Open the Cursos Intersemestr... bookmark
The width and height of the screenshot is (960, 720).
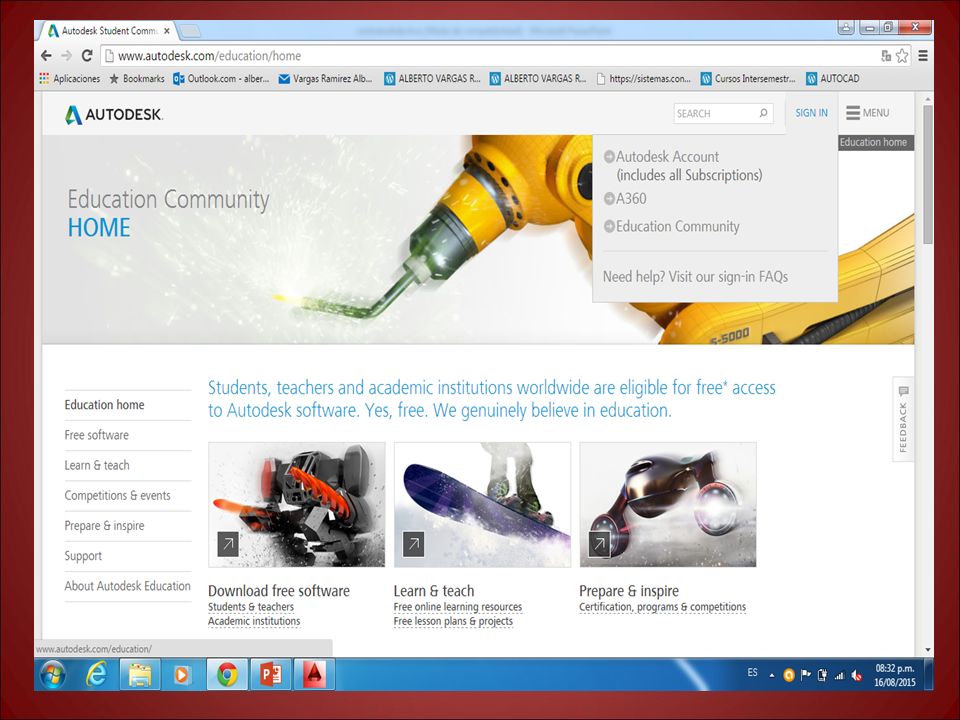pyautogui.click(x=748, y=78)
